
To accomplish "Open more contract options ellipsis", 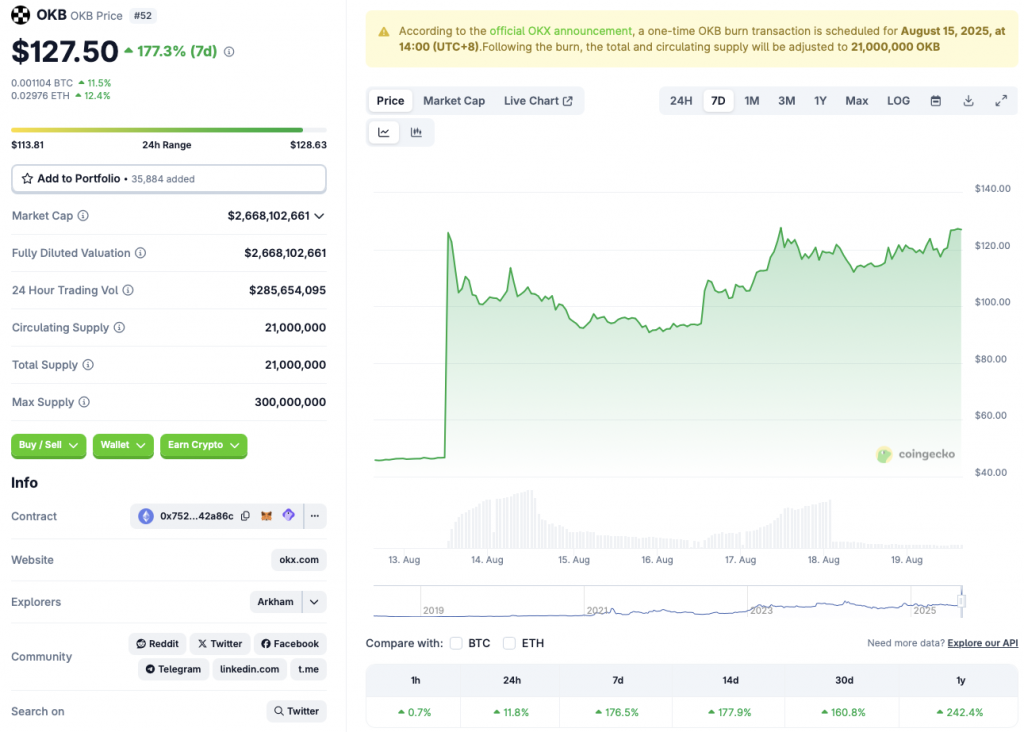I will (x=315, y=516).
